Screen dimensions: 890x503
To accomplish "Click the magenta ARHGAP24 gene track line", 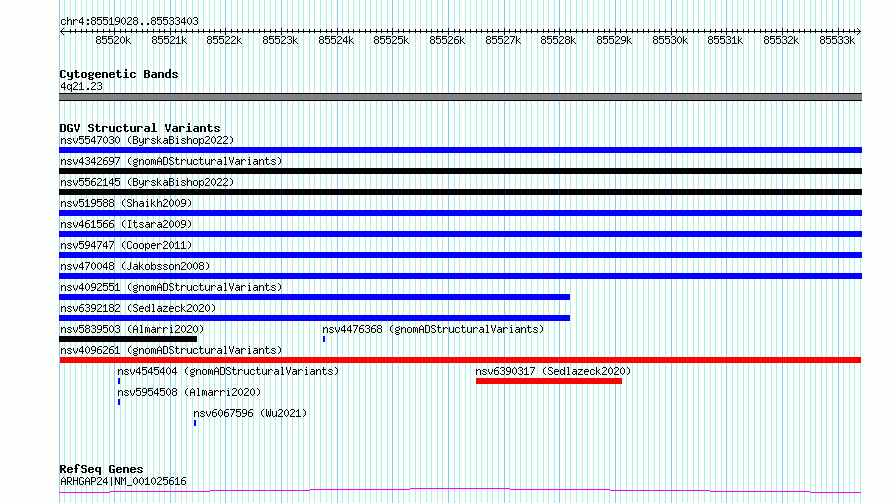I will [x=460, y=491].
